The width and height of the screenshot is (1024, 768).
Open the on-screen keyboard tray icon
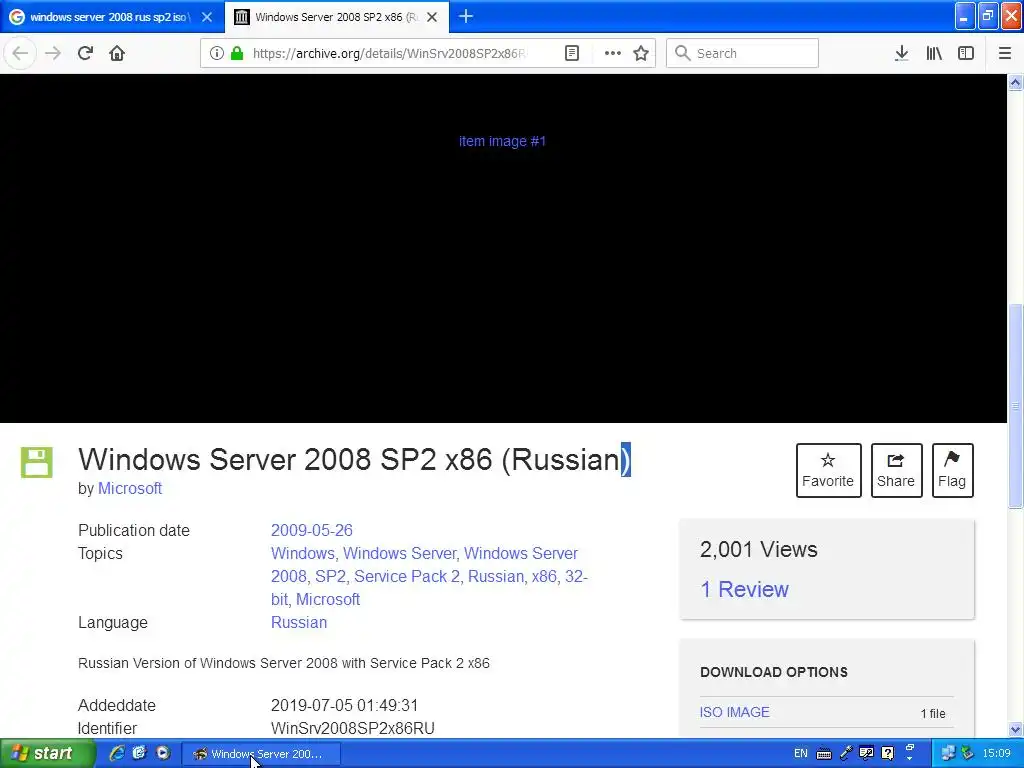tap(824, 754)
